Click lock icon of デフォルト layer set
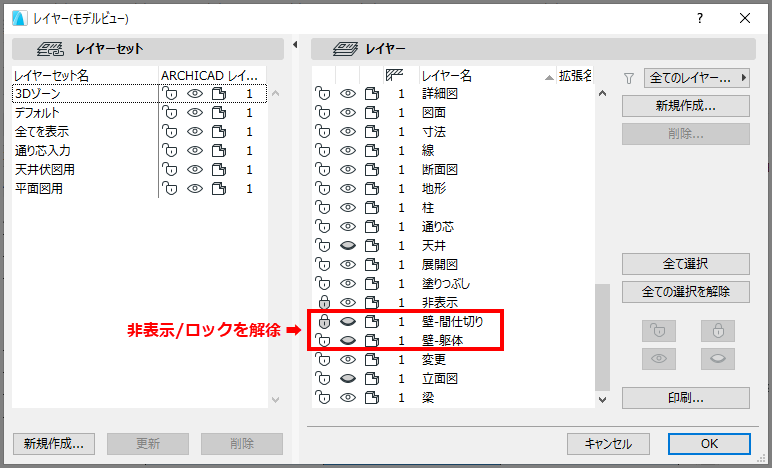 pos(170,113)
